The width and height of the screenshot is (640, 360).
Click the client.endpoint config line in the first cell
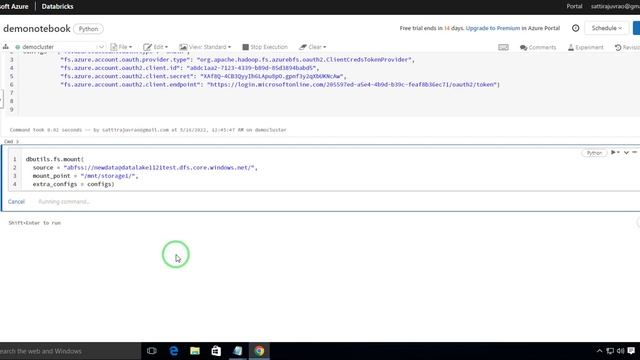pyautogui.click(x=280, y=84)
